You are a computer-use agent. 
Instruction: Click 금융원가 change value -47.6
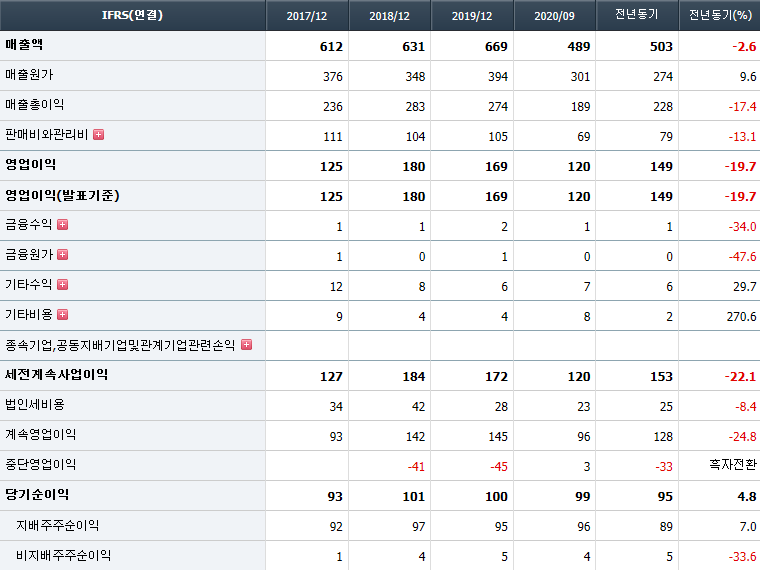tap(742, 256)
